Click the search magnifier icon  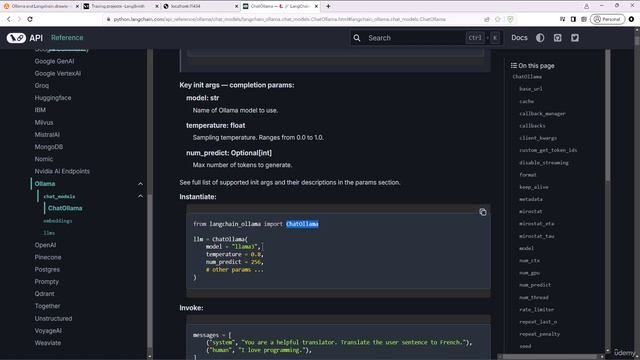pos(357,38)
